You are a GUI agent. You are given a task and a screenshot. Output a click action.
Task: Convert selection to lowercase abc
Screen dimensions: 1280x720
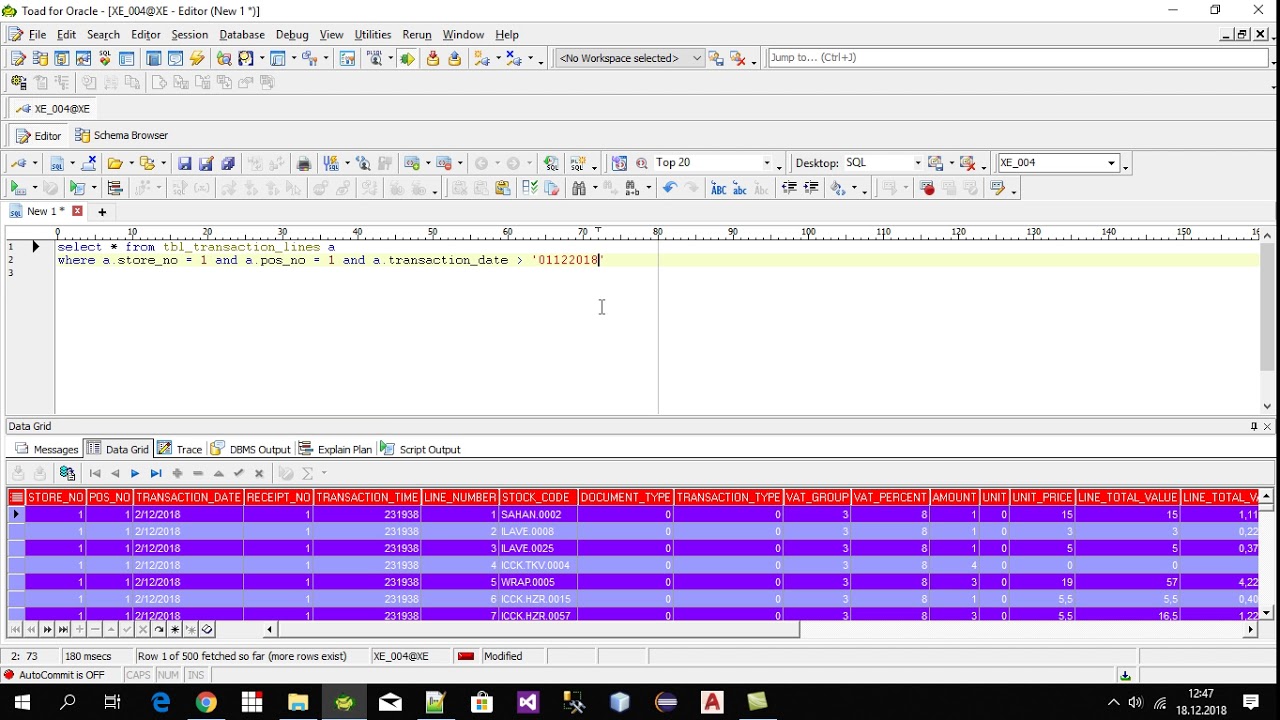pos(740,188)
